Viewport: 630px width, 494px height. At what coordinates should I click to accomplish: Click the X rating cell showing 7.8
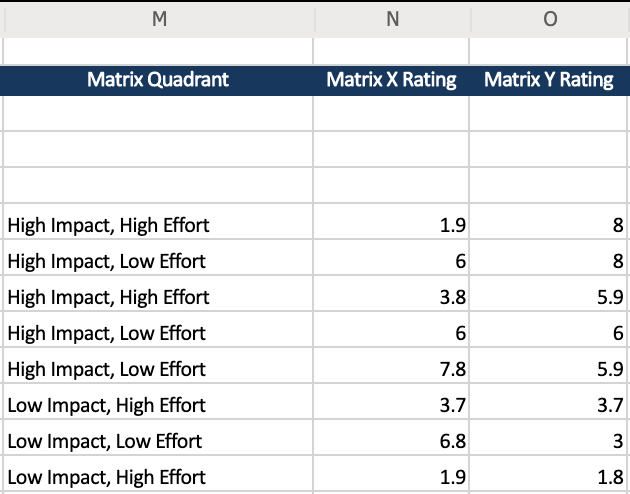point(391,369)
